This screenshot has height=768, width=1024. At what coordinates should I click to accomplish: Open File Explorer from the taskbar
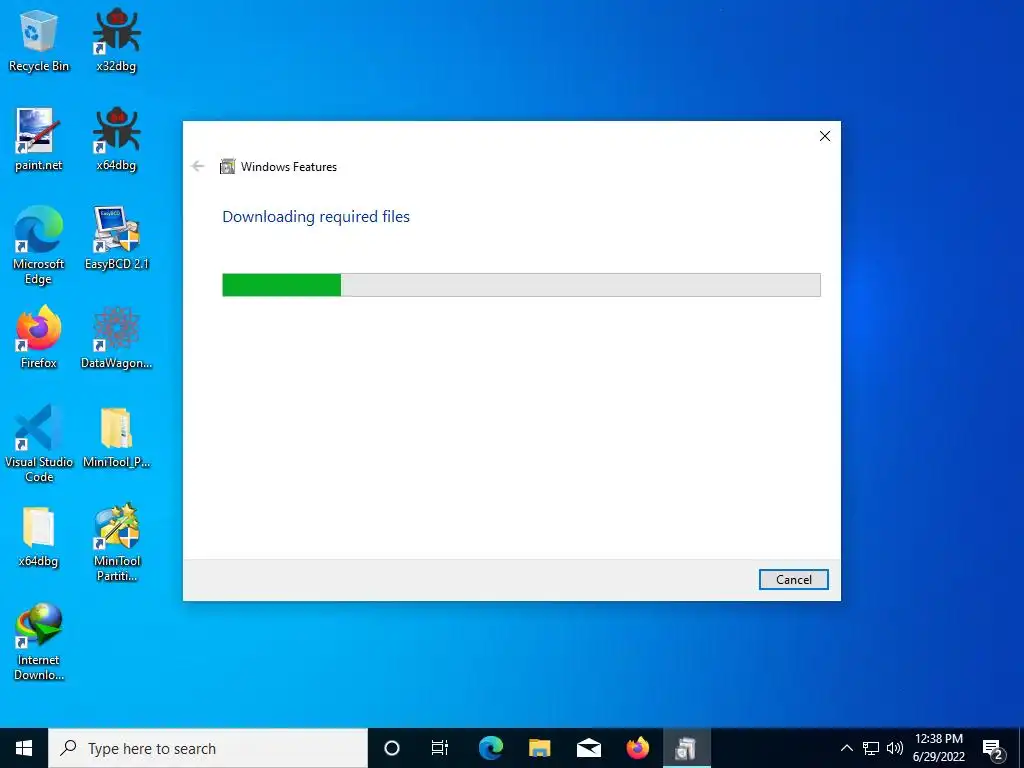click(x=539, y=748)
